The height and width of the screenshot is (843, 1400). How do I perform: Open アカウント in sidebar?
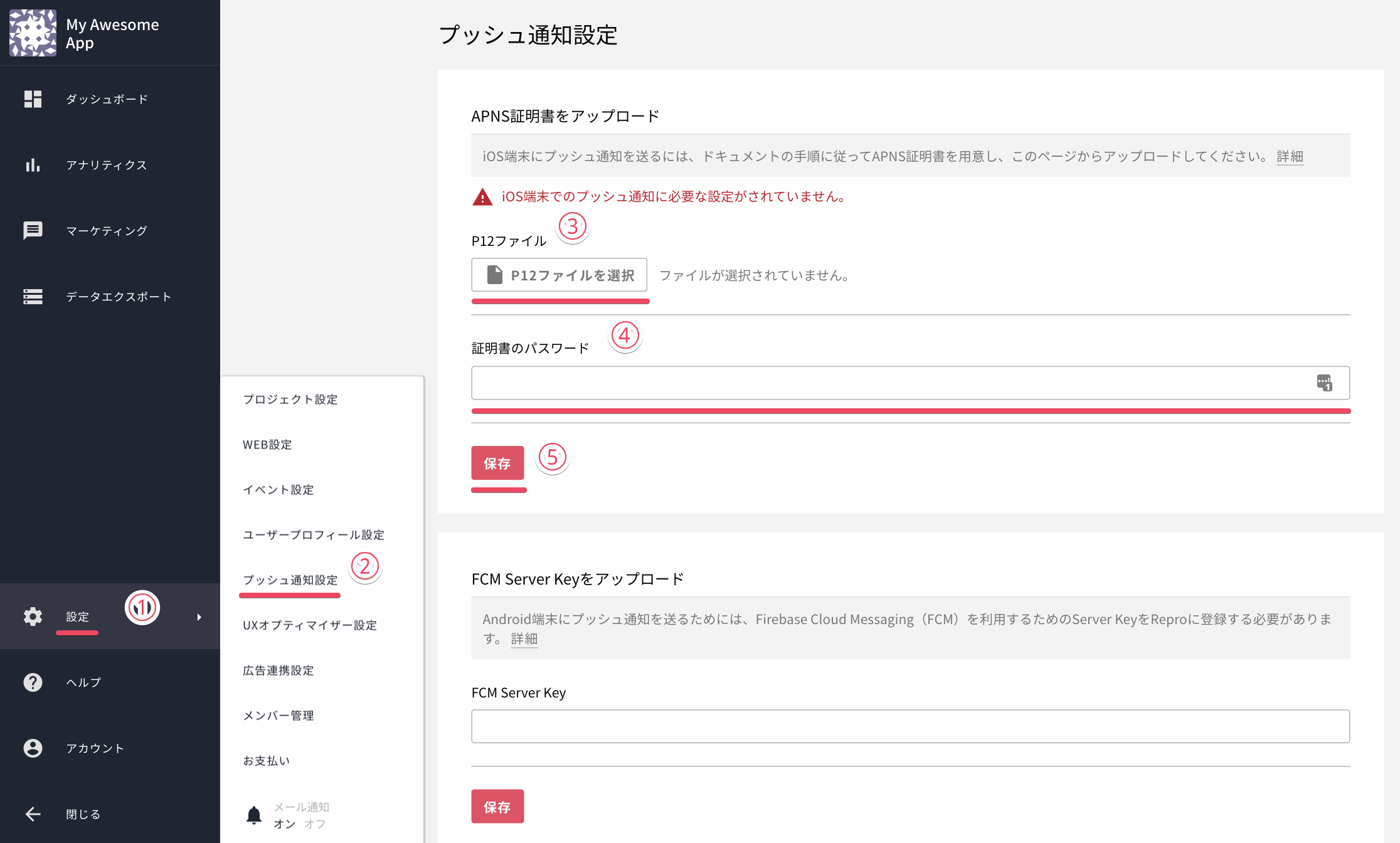click(x=95, y=748)
